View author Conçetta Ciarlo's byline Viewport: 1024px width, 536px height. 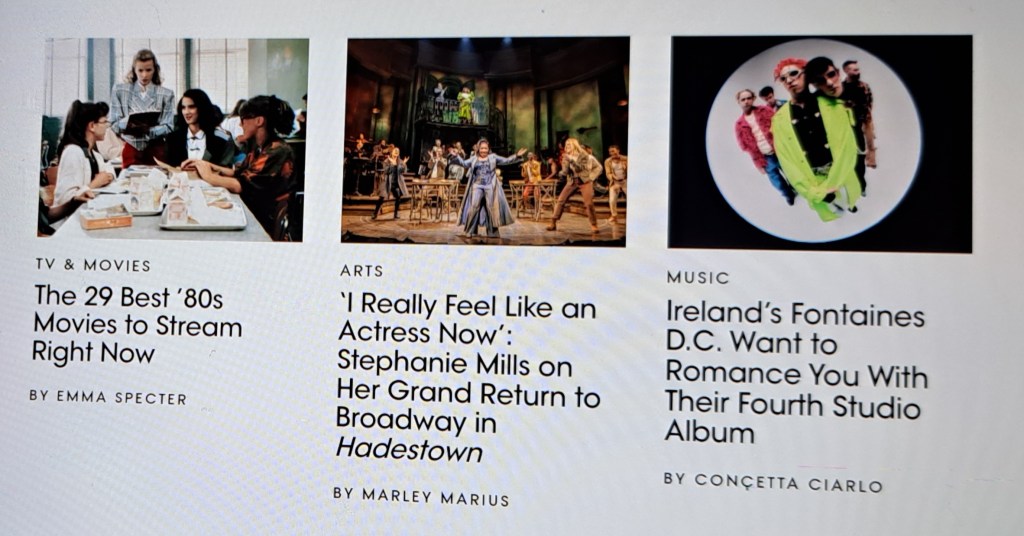[x=773, y=482]
